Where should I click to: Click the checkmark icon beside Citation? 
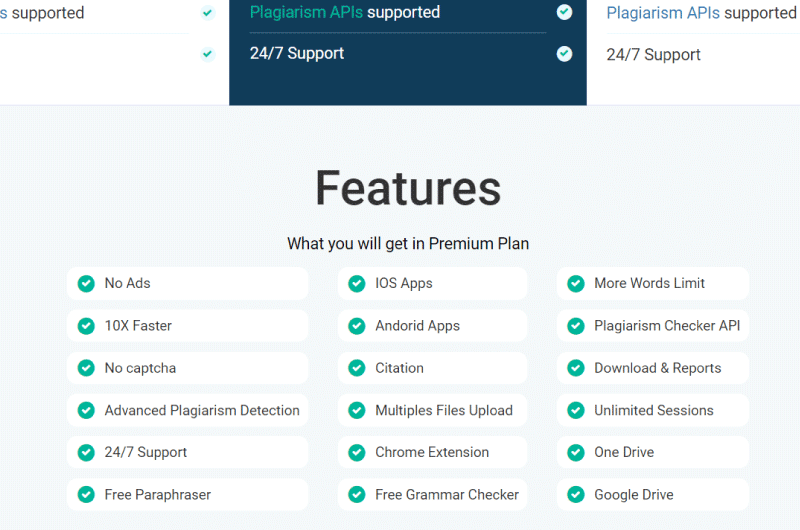[x=357, y=368]
